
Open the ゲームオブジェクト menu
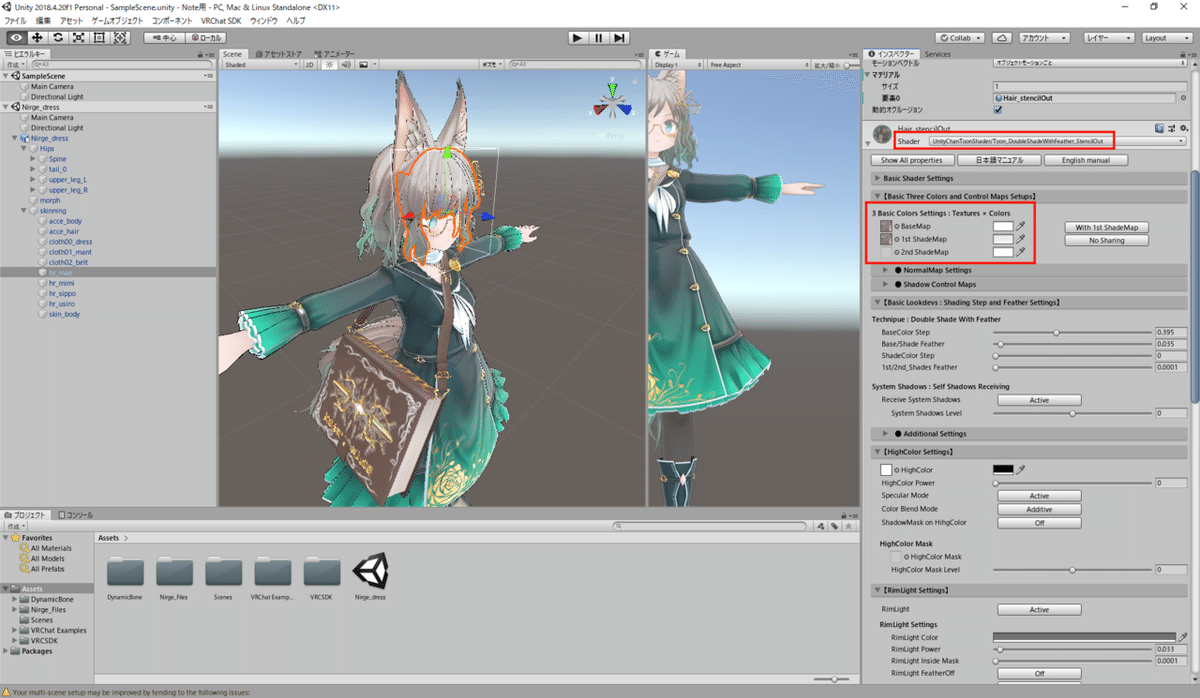pos(118,20)
